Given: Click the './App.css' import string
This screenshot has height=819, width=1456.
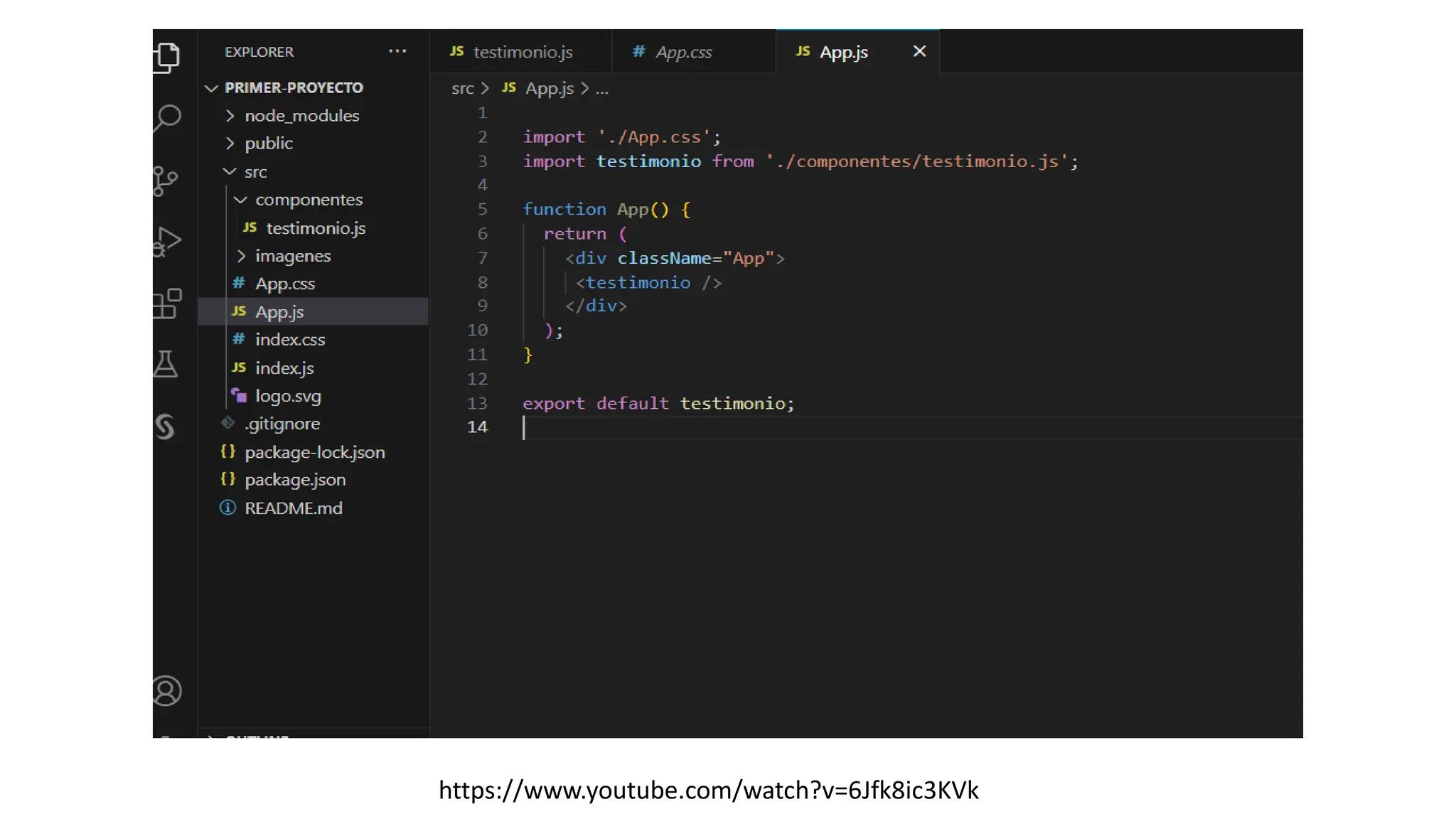Looking at the screenshot, I should click(x=654, y=137).
